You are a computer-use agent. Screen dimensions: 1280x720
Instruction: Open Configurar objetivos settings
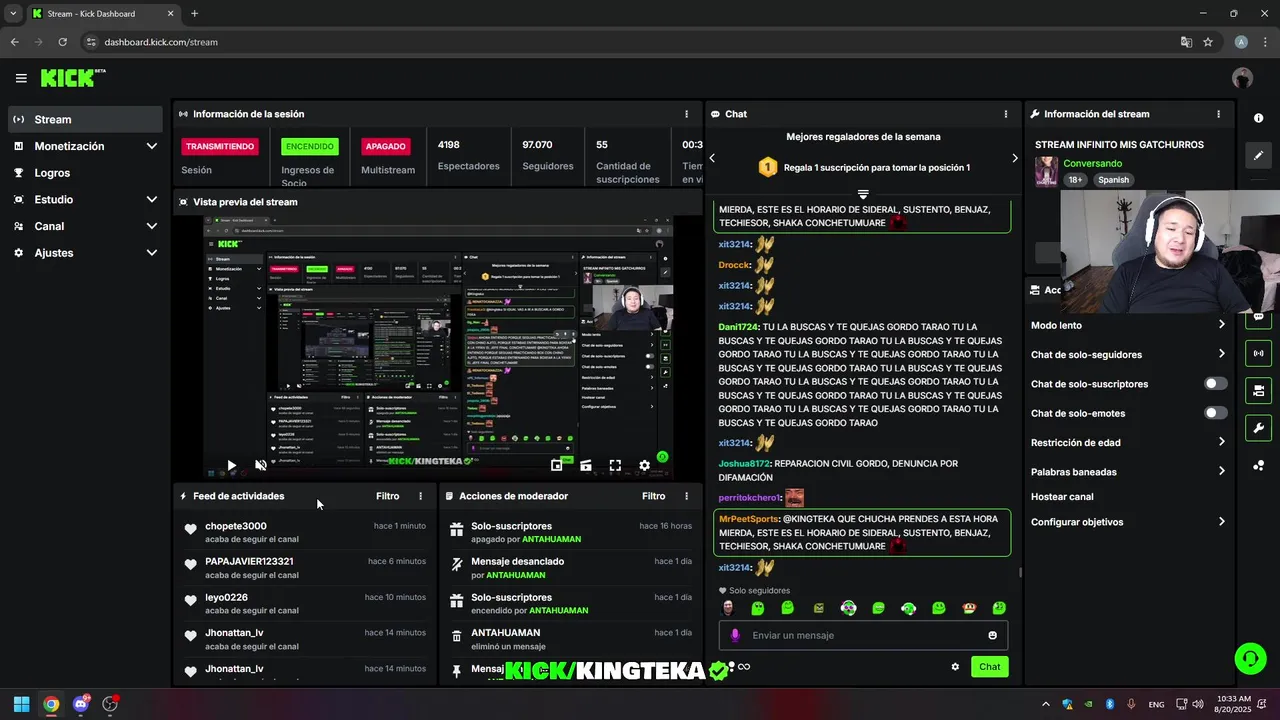click(x=1128, y=522)
